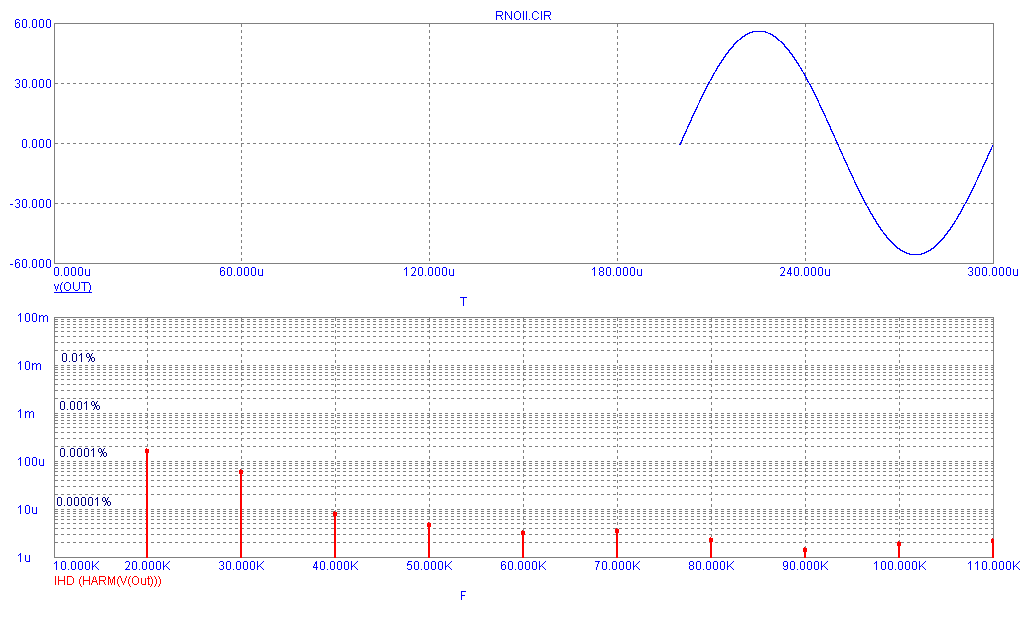Click the 0.01% annotation text

tap(78, 358)
